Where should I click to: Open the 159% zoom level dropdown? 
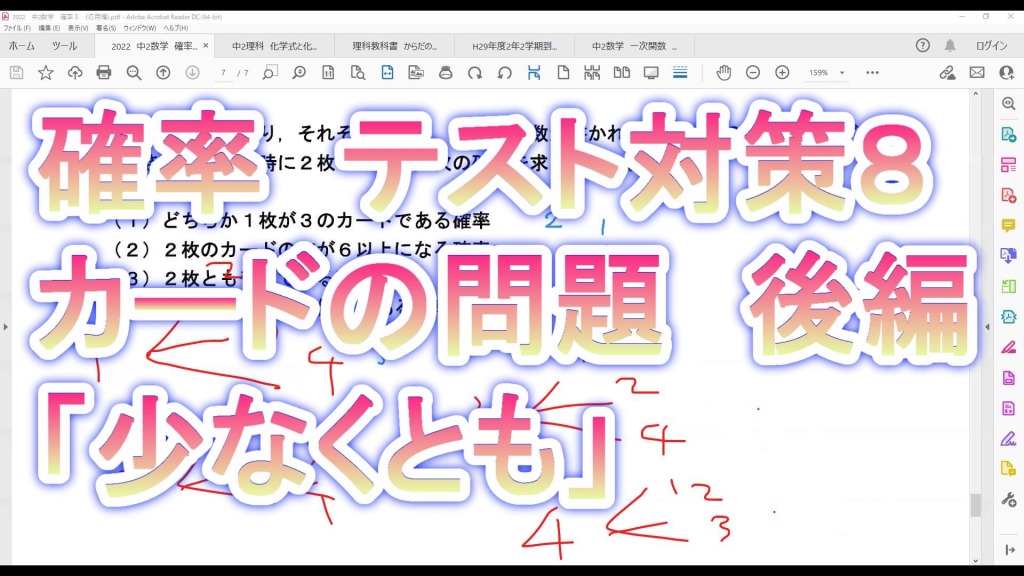pyautogui.click(x=827, y=73)
